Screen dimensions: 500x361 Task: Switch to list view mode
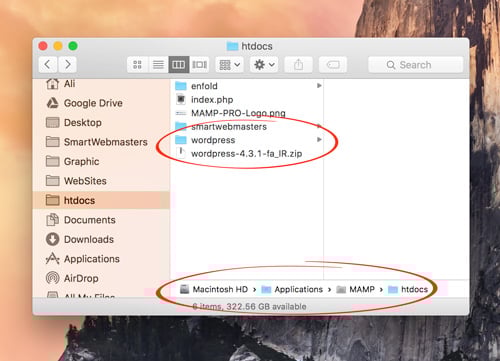(158, 64)
